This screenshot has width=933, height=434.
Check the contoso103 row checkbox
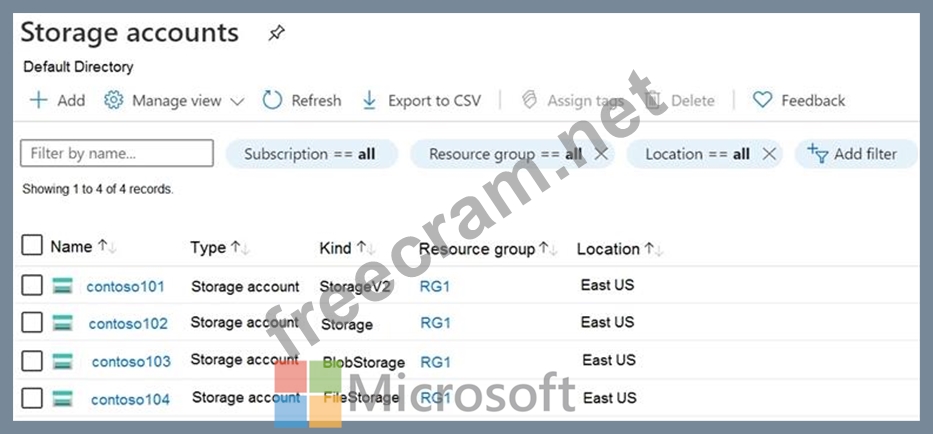coord(32,361)
